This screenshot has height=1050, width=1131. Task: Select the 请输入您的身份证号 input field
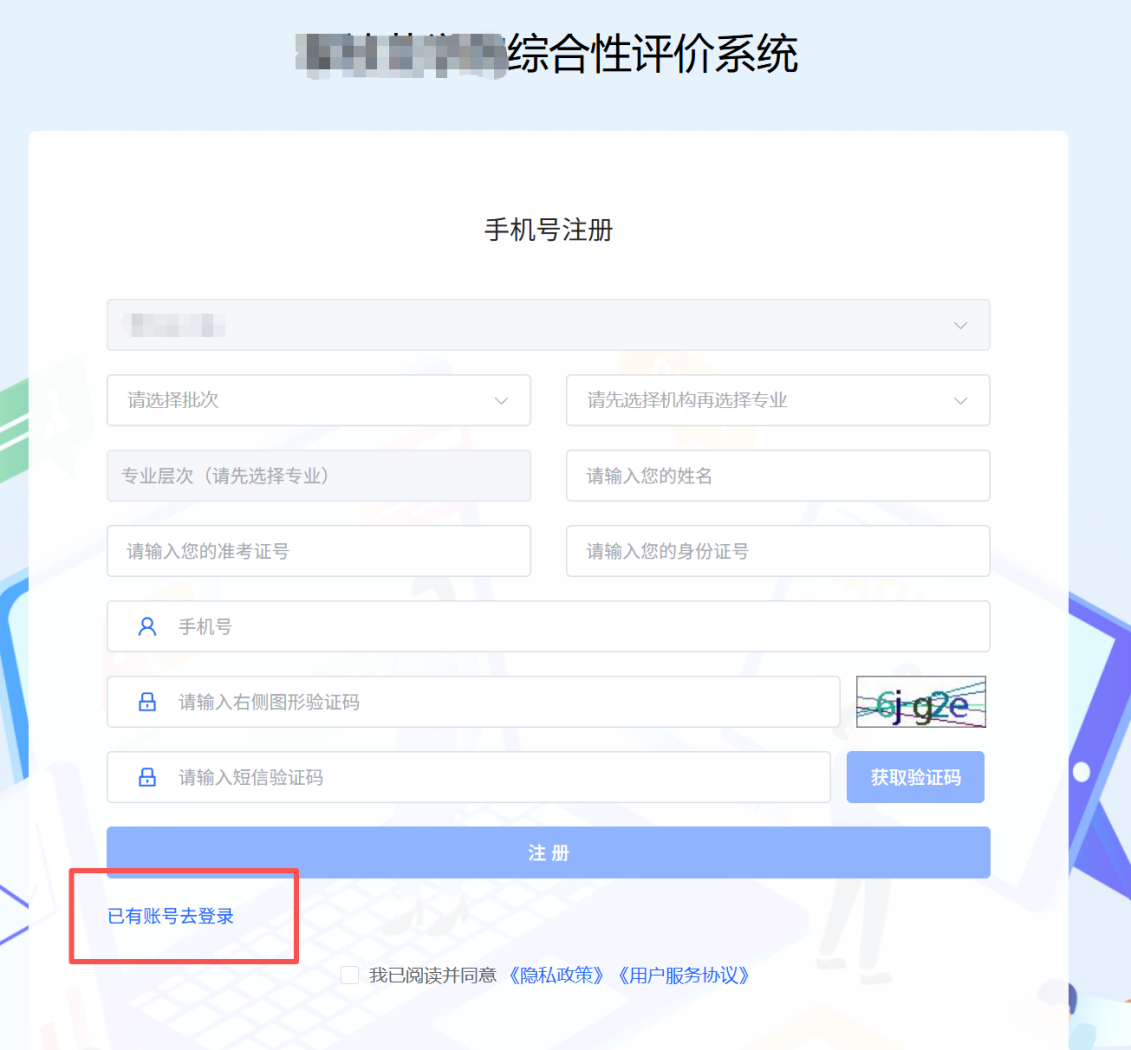777,551
